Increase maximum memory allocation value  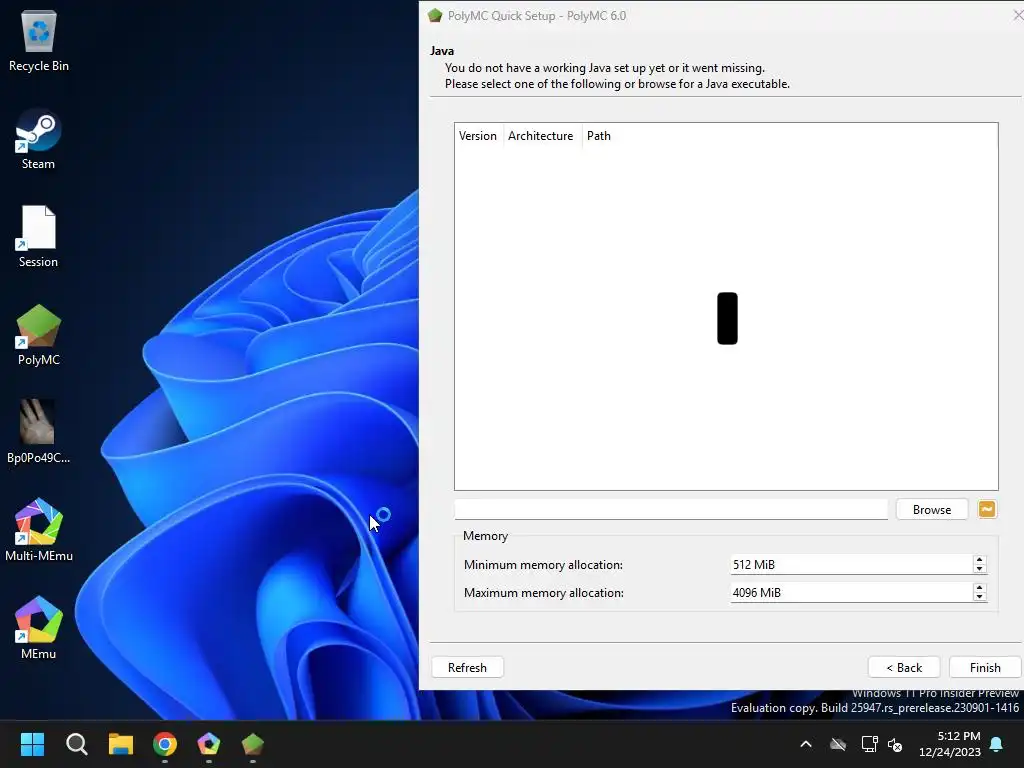point(979,588)
